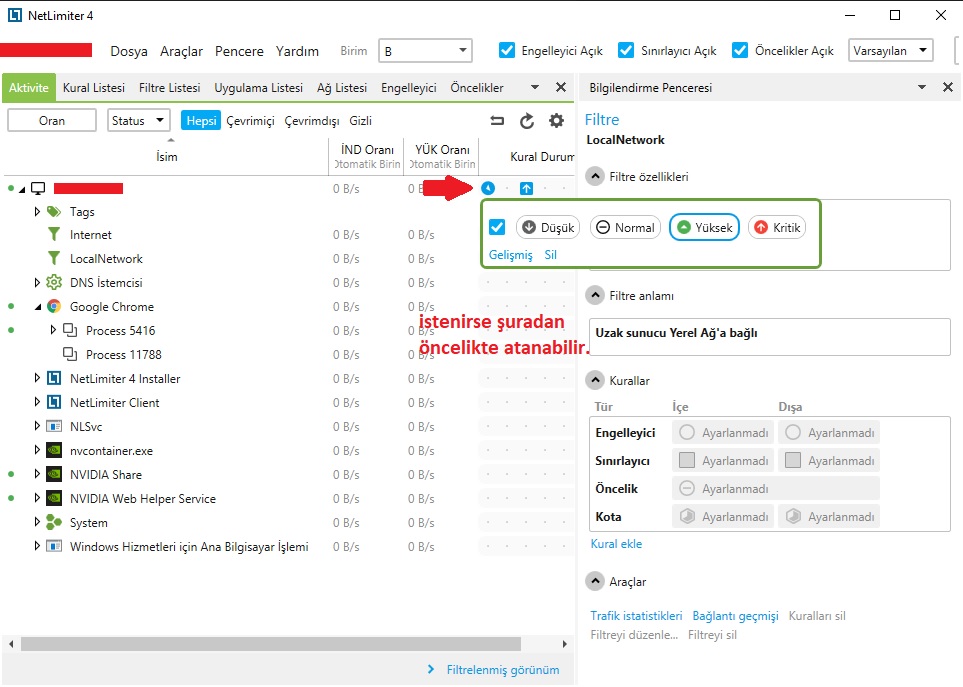Click the Google Chrome icon

tap(54, 306)
